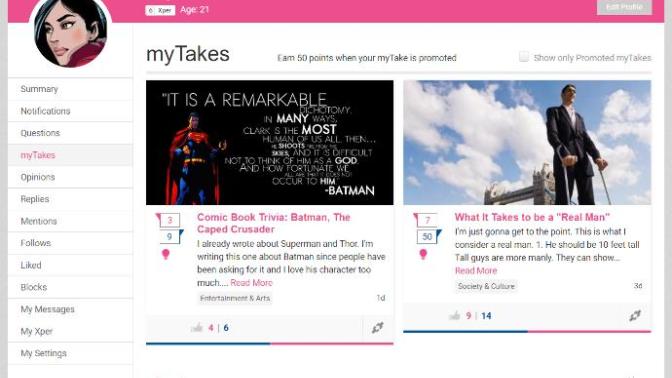This screenshot has width=672, height=378.
Task: Click the thumbs-up icon on Batman myTake
Action: click(x=197, y=328)
